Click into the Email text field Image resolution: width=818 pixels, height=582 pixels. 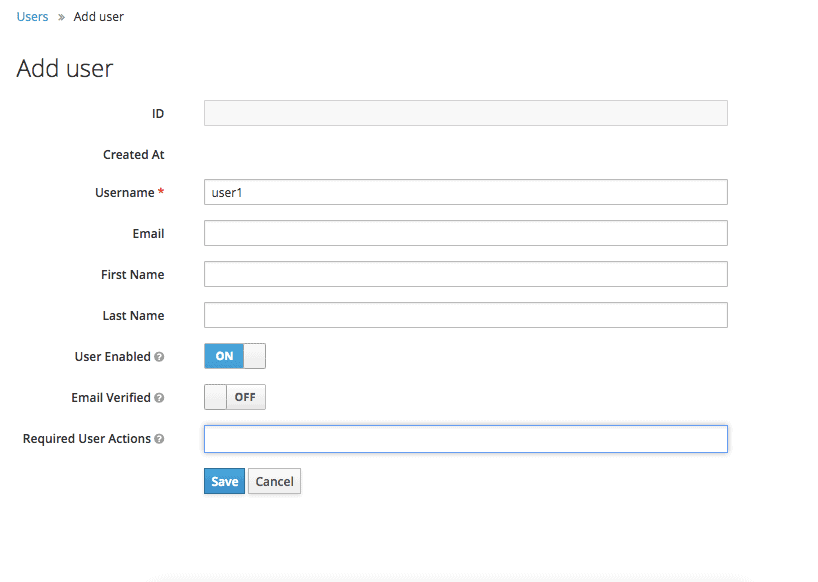tap(465, 233)
